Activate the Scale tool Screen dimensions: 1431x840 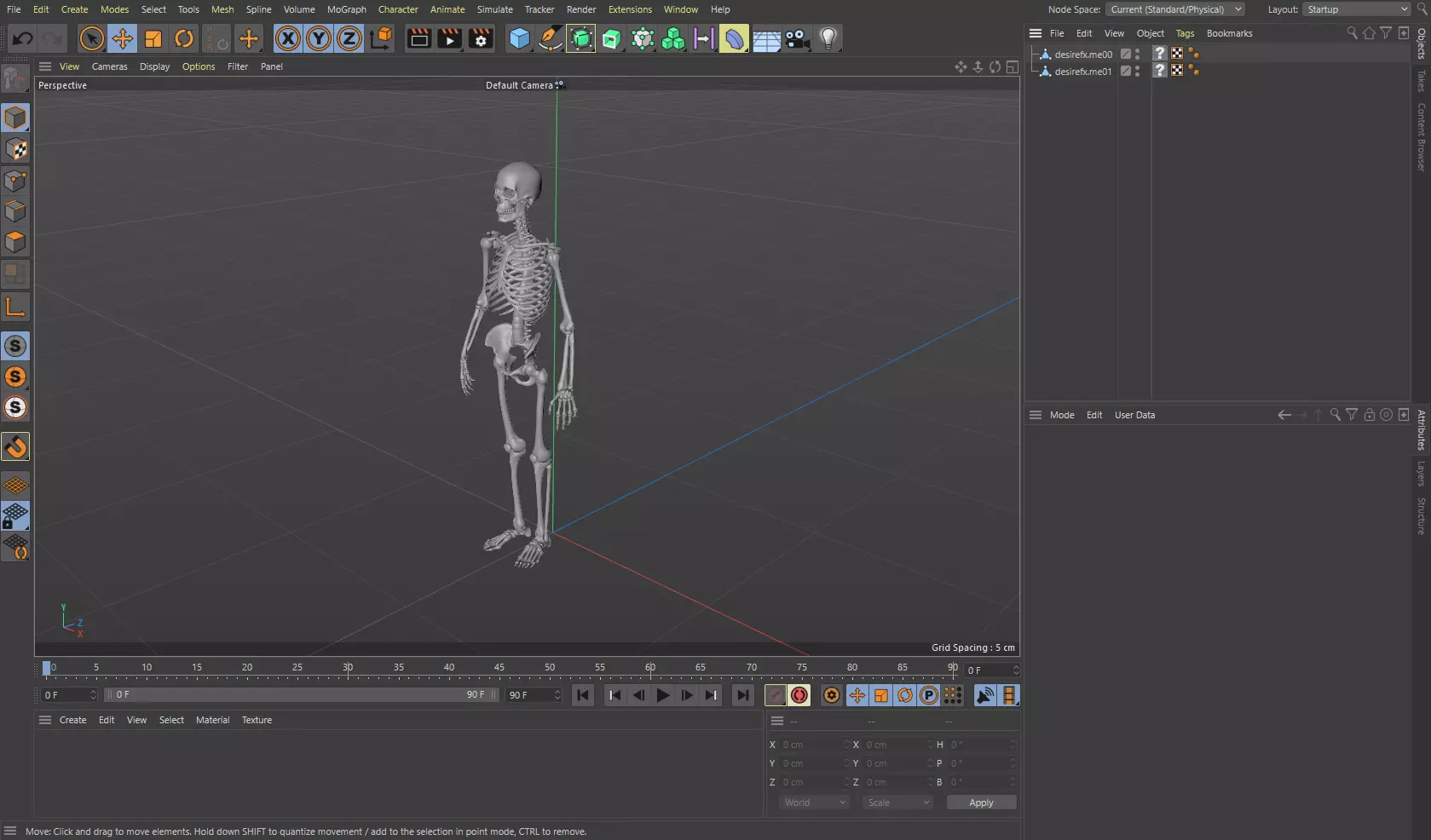tap(153, 38)
